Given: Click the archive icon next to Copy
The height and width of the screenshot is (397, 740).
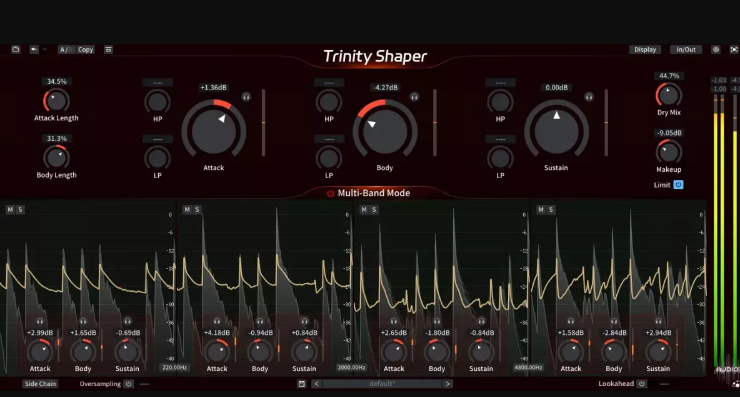Looking at the screenshot, I should pos(108,50).
